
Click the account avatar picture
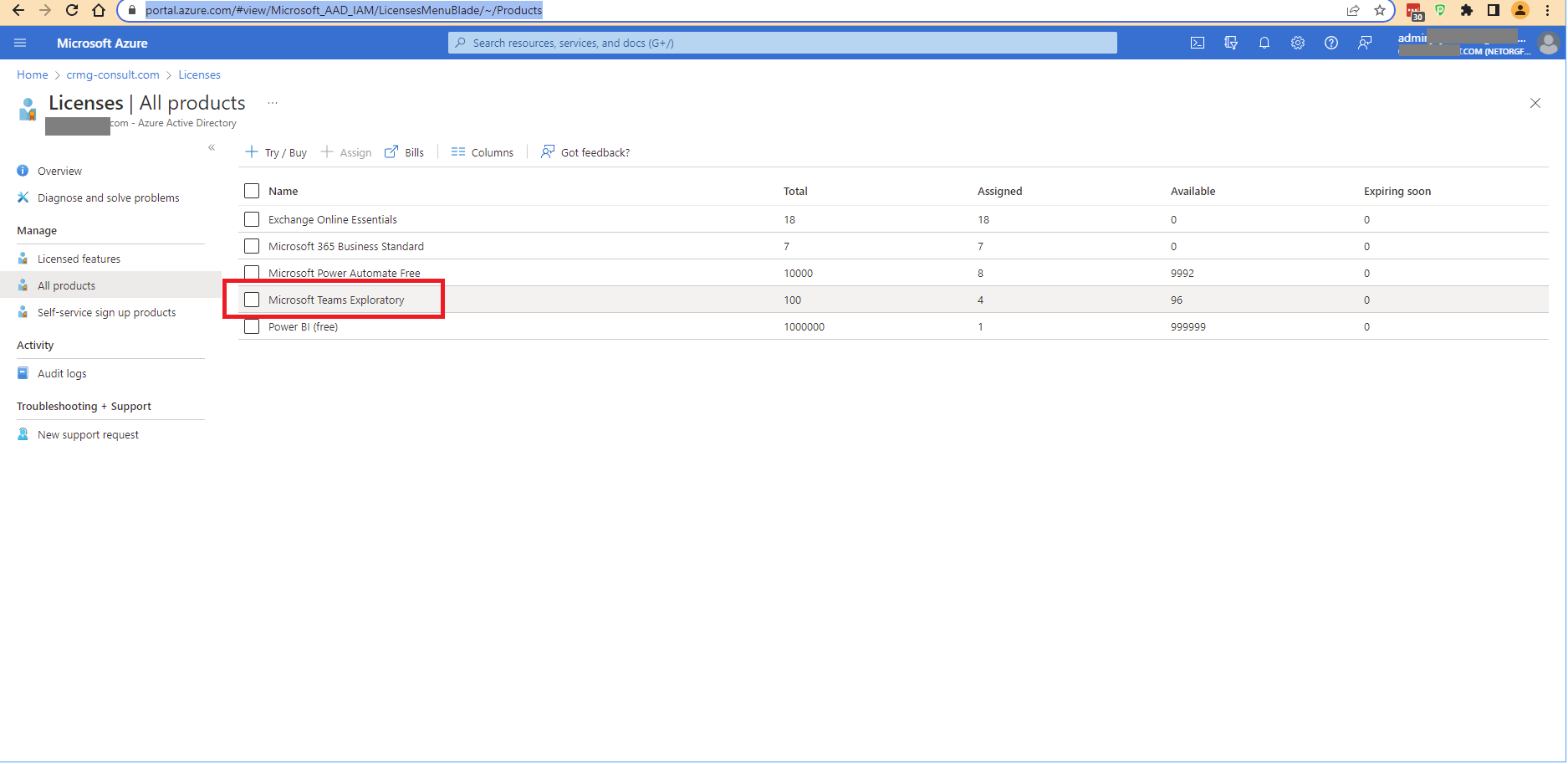tap(1549, 43)
